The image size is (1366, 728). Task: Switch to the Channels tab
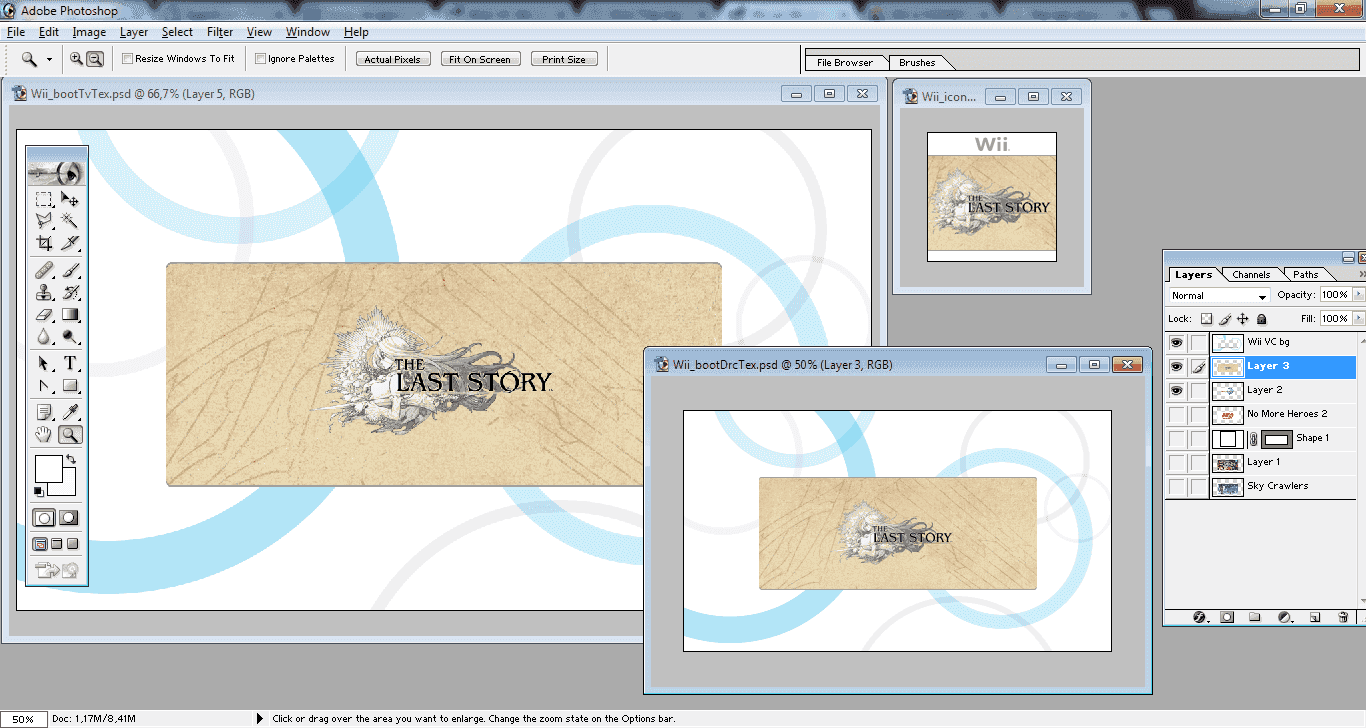pos(1251,275)
